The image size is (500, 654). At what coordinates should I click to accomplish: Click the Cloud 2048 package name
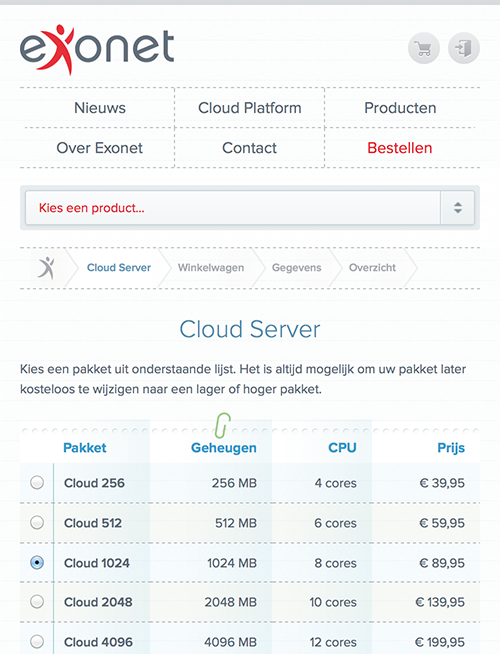click(x=98, y=602)
